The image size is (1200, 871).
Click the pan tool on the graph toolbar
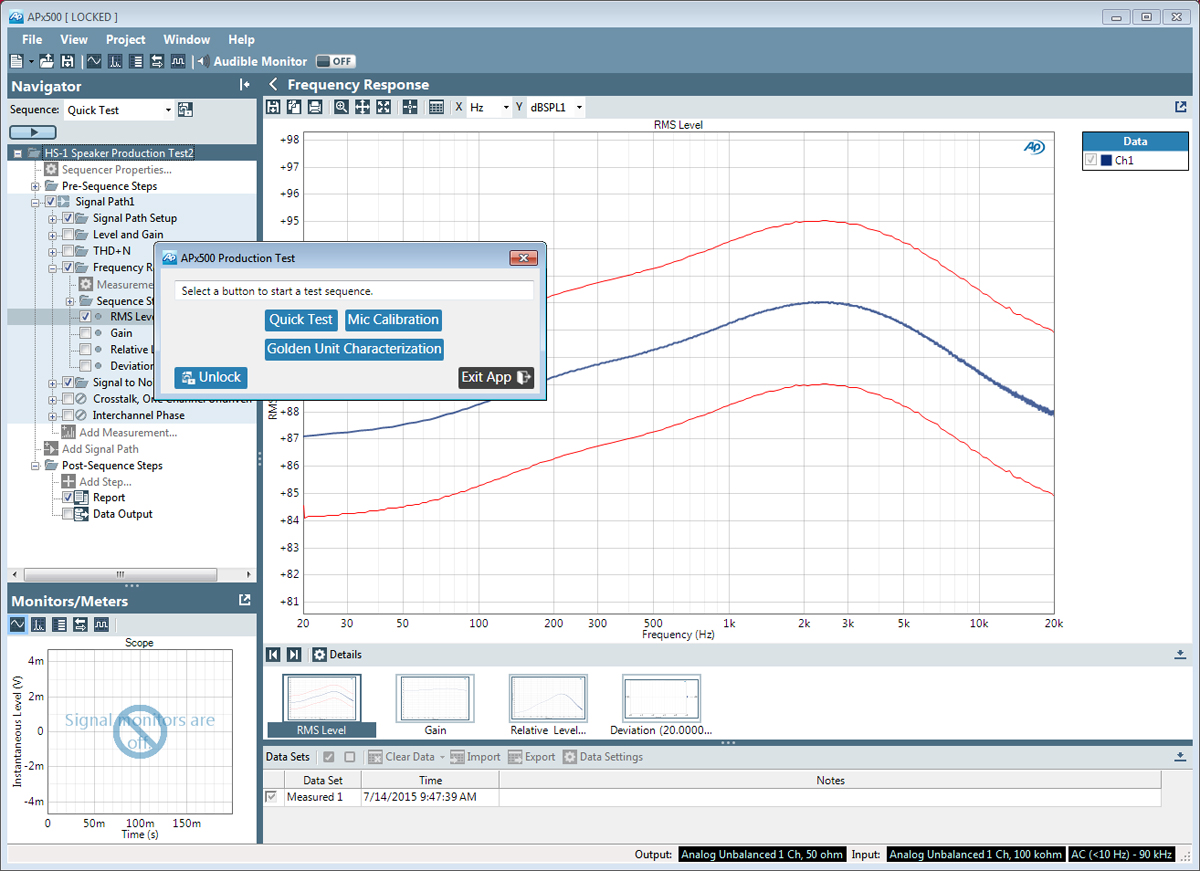click(362, 106)
